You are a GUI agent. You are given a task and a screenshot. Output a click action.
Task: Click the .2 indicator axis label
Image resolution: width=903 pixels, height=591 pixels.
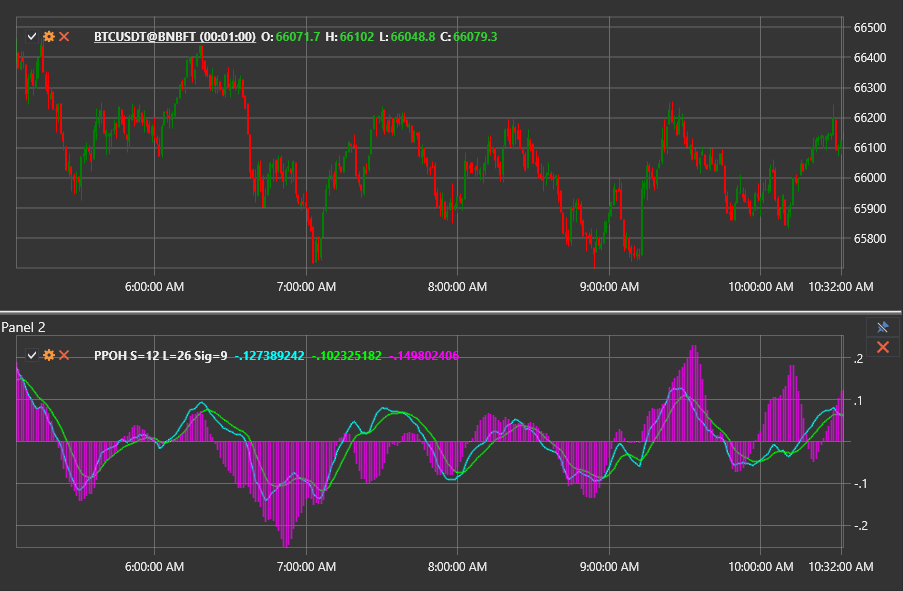859,358
